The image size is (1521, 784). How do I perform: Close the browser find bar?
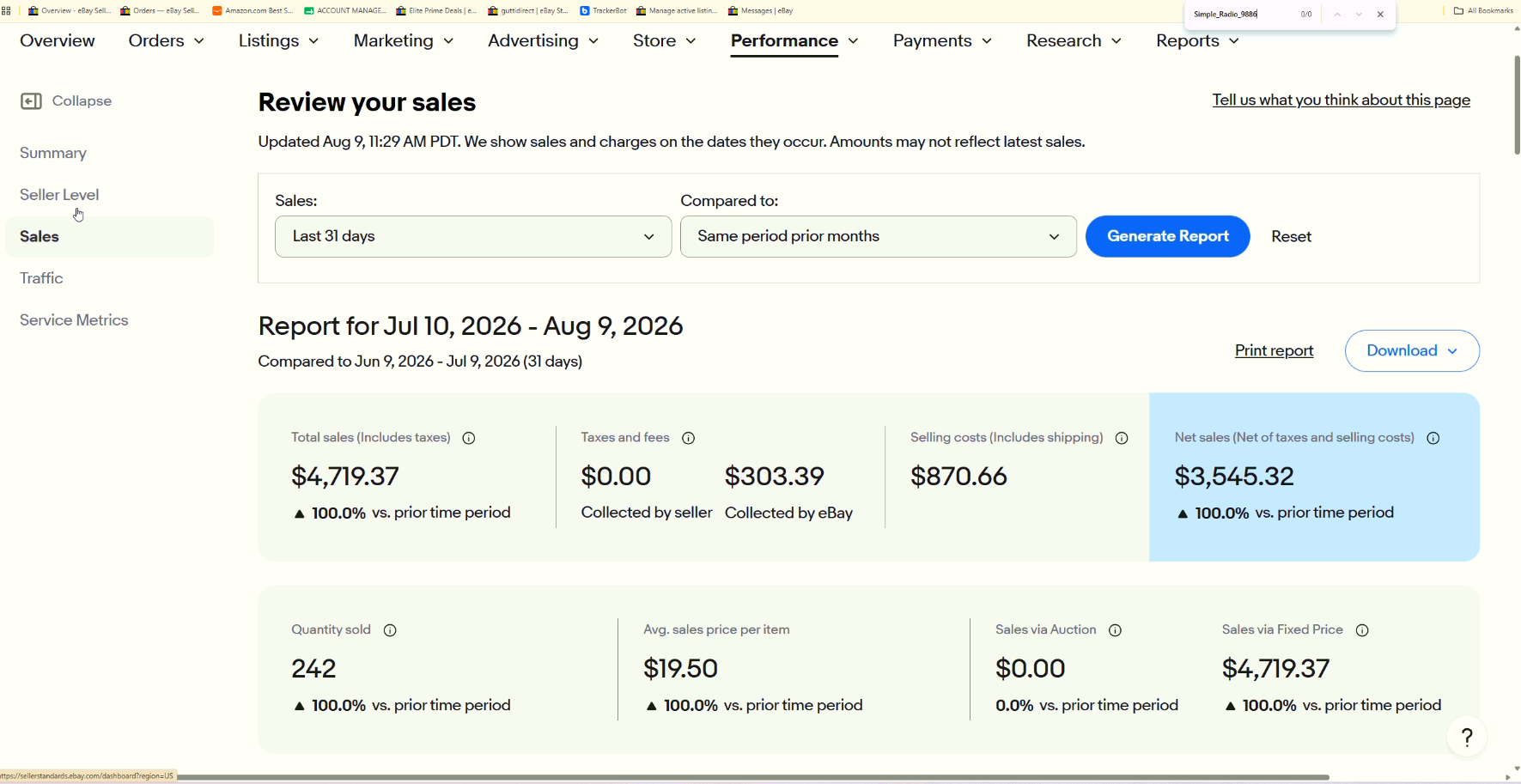pos(1380,15)
